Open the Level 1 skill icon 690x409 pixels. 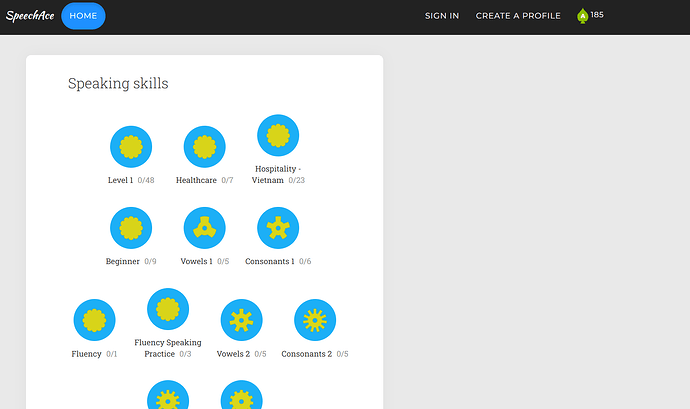click(x=130, y=147)
